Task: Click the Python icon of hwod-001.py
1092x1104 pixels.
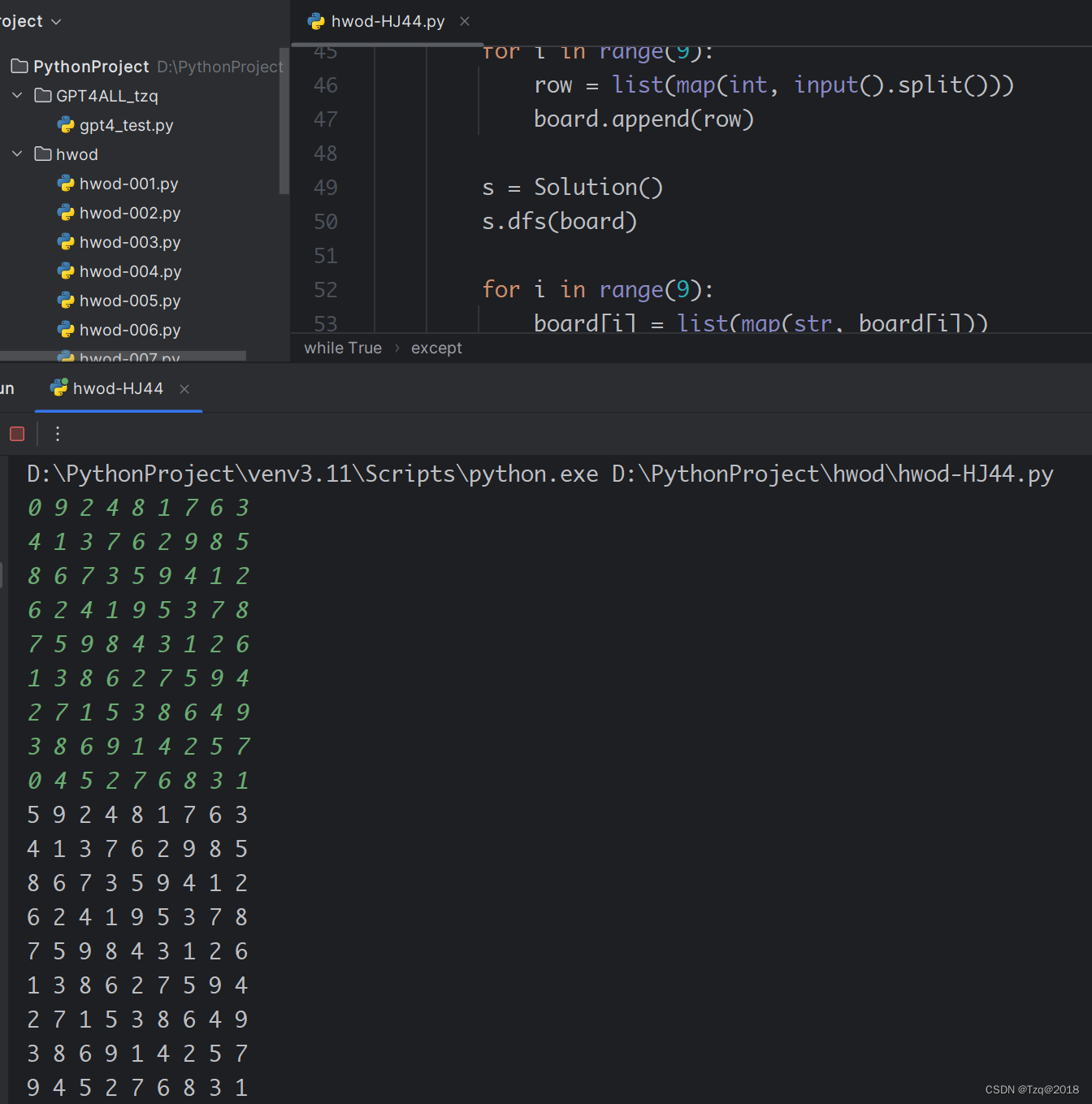Action: click(66, 184)
